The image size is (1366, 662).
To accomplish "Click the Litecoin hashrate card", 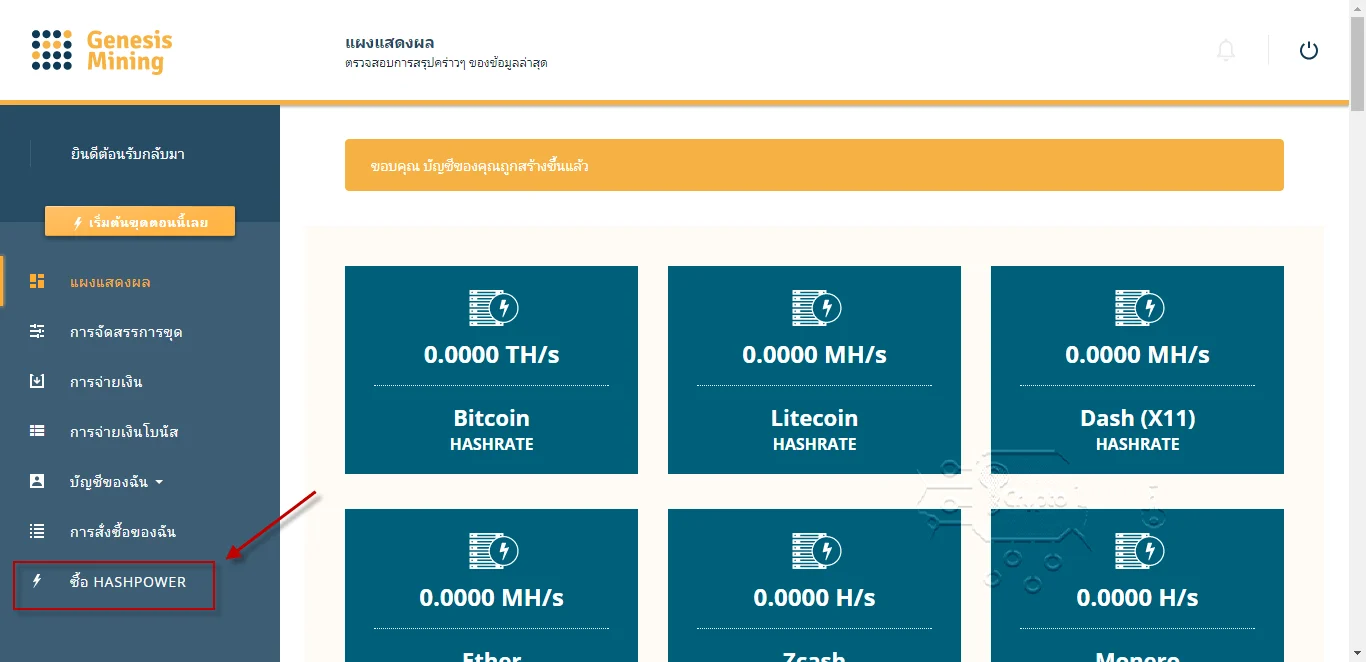I will (x=814, y=370).
